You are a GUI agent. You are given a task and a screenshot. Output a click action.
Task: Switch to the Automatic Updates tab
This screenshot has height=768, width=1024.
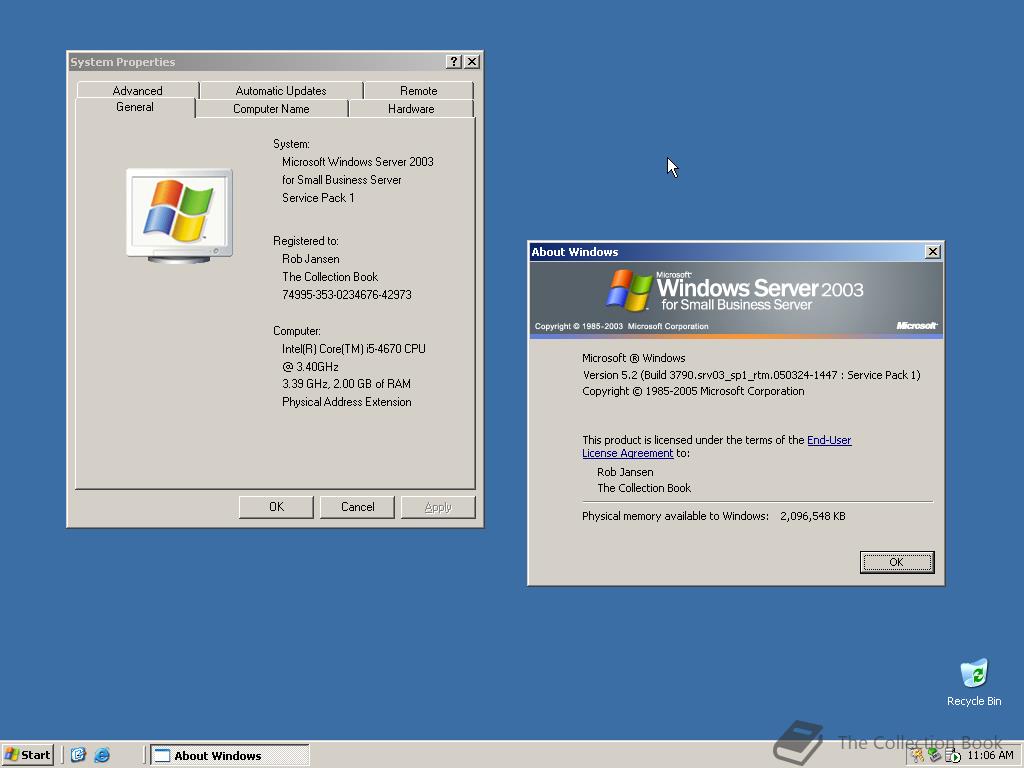[281, 90]
